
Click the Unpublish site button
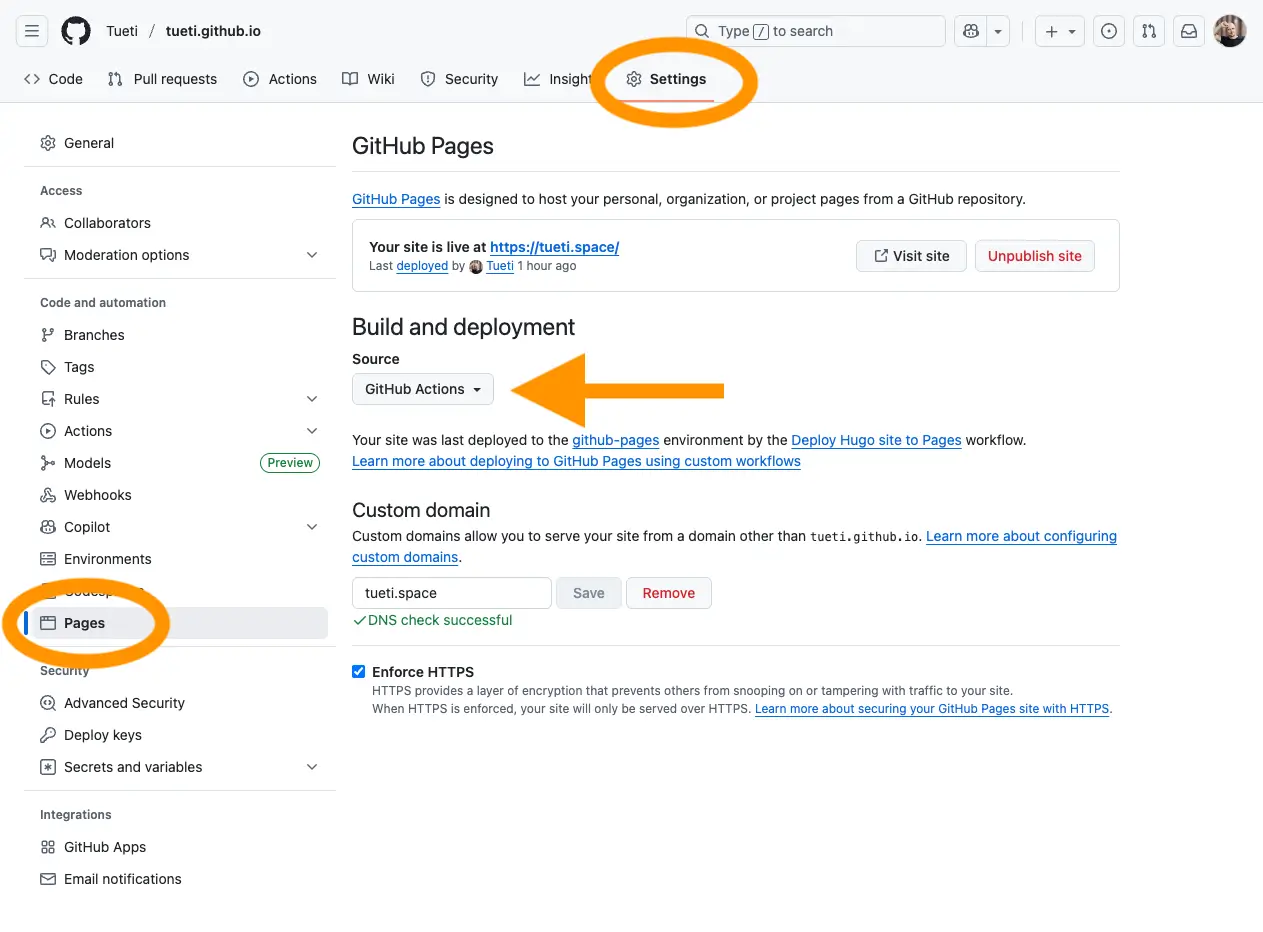[x=1034, y=256]
